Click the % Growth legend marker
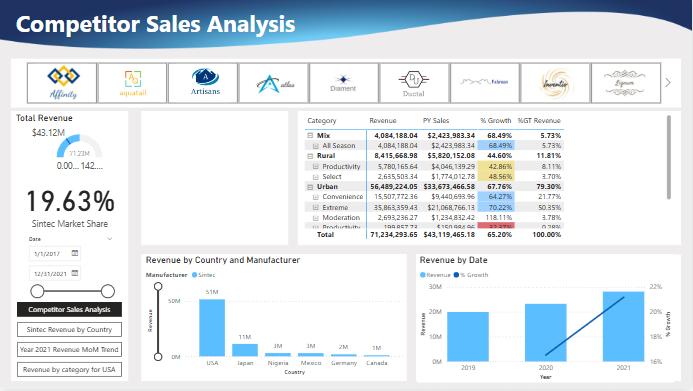 point(457,275)
